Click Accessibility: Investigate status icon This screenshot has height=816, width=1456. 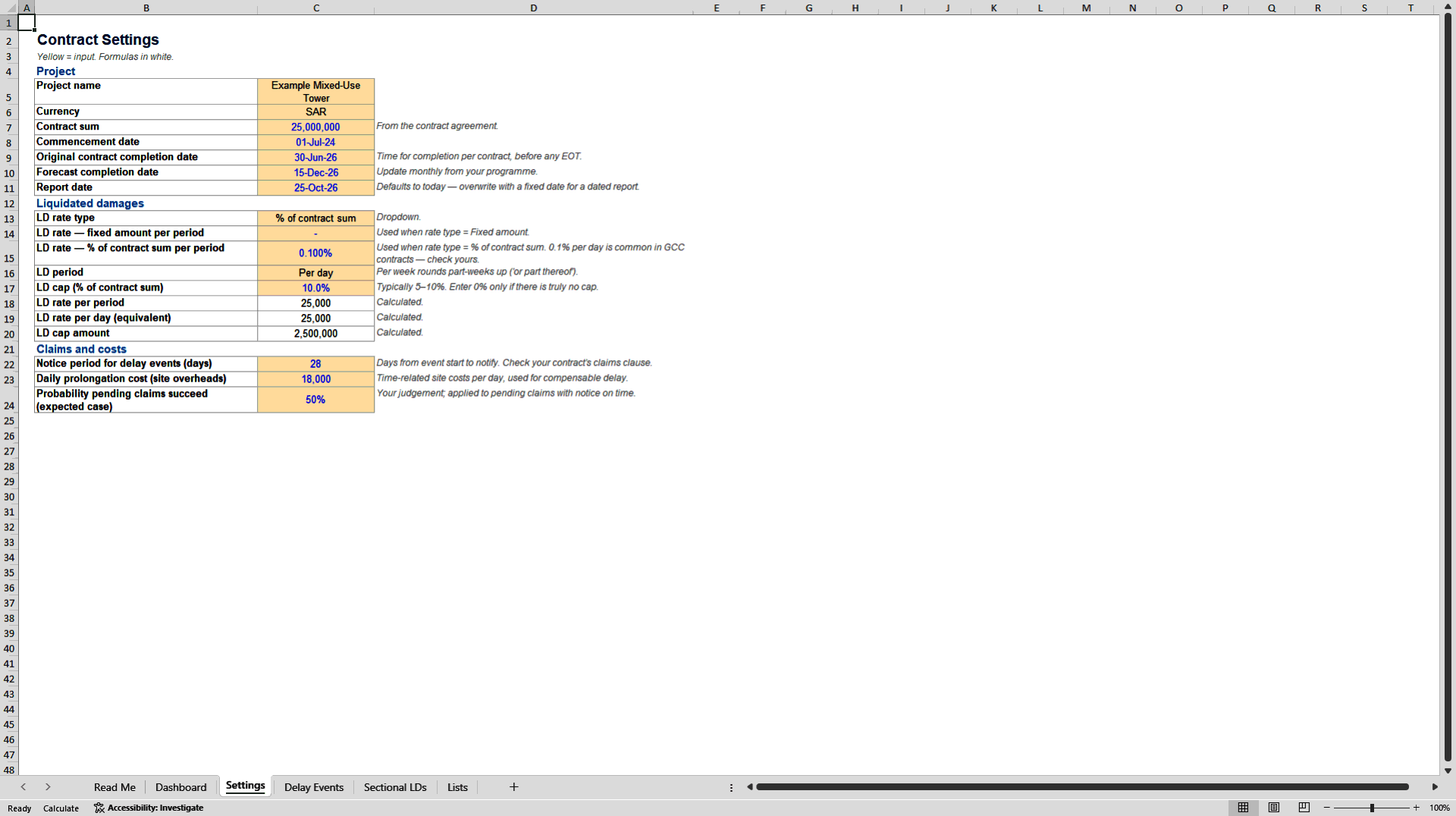[x=149, y=808]
